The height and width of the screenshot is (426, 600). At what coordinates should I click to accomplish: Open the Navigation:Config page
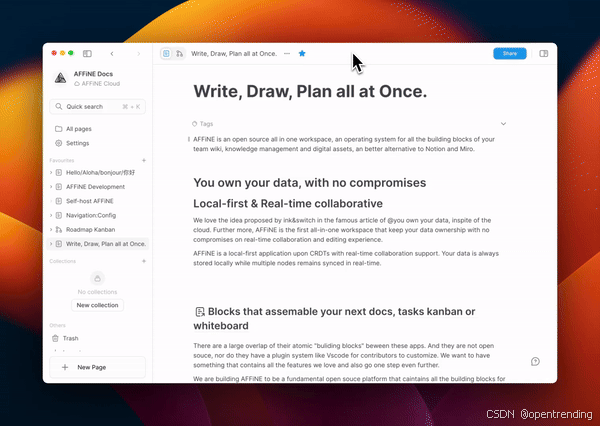pyautogui.click(x=91, y=215)
